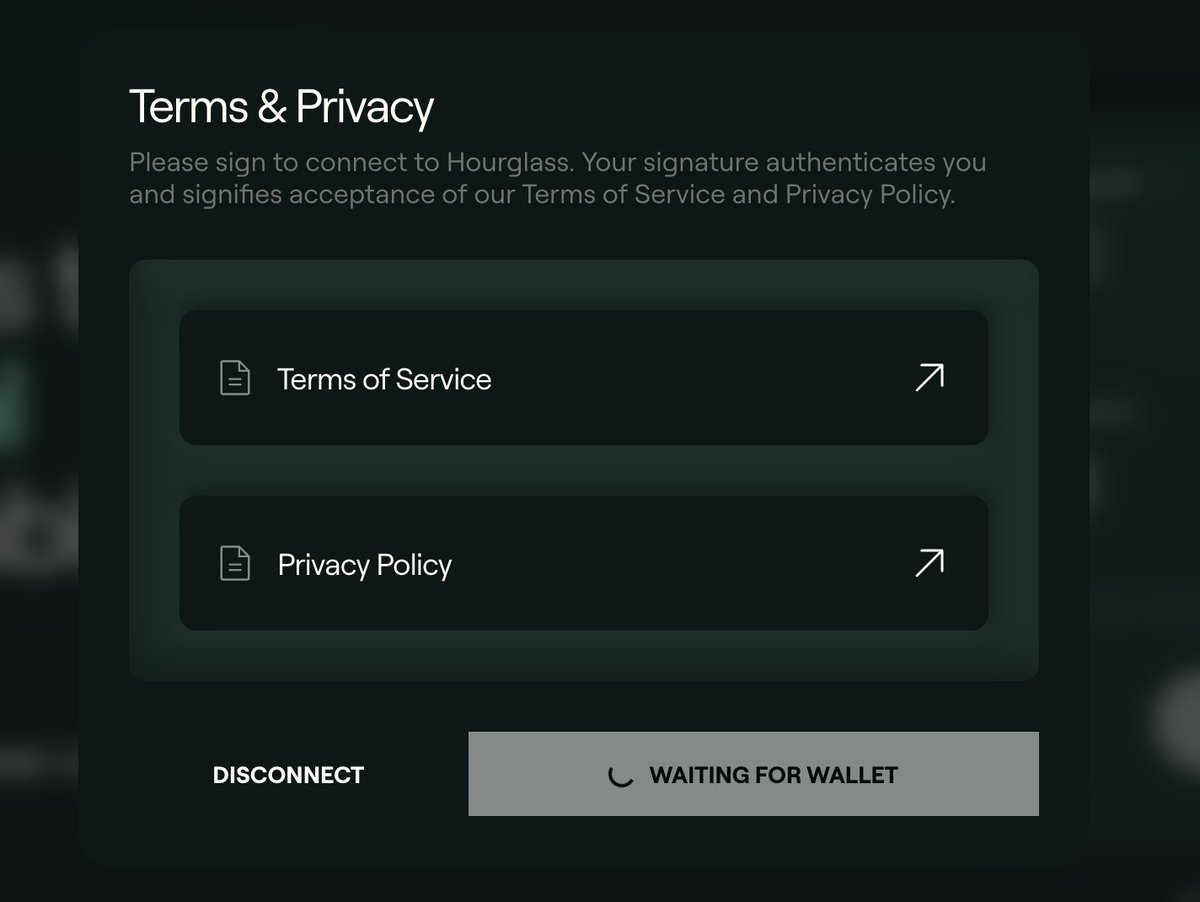Click 'Privacy Policy' in the description sentence
1200x902 pixels.
[x=866, y=194]
